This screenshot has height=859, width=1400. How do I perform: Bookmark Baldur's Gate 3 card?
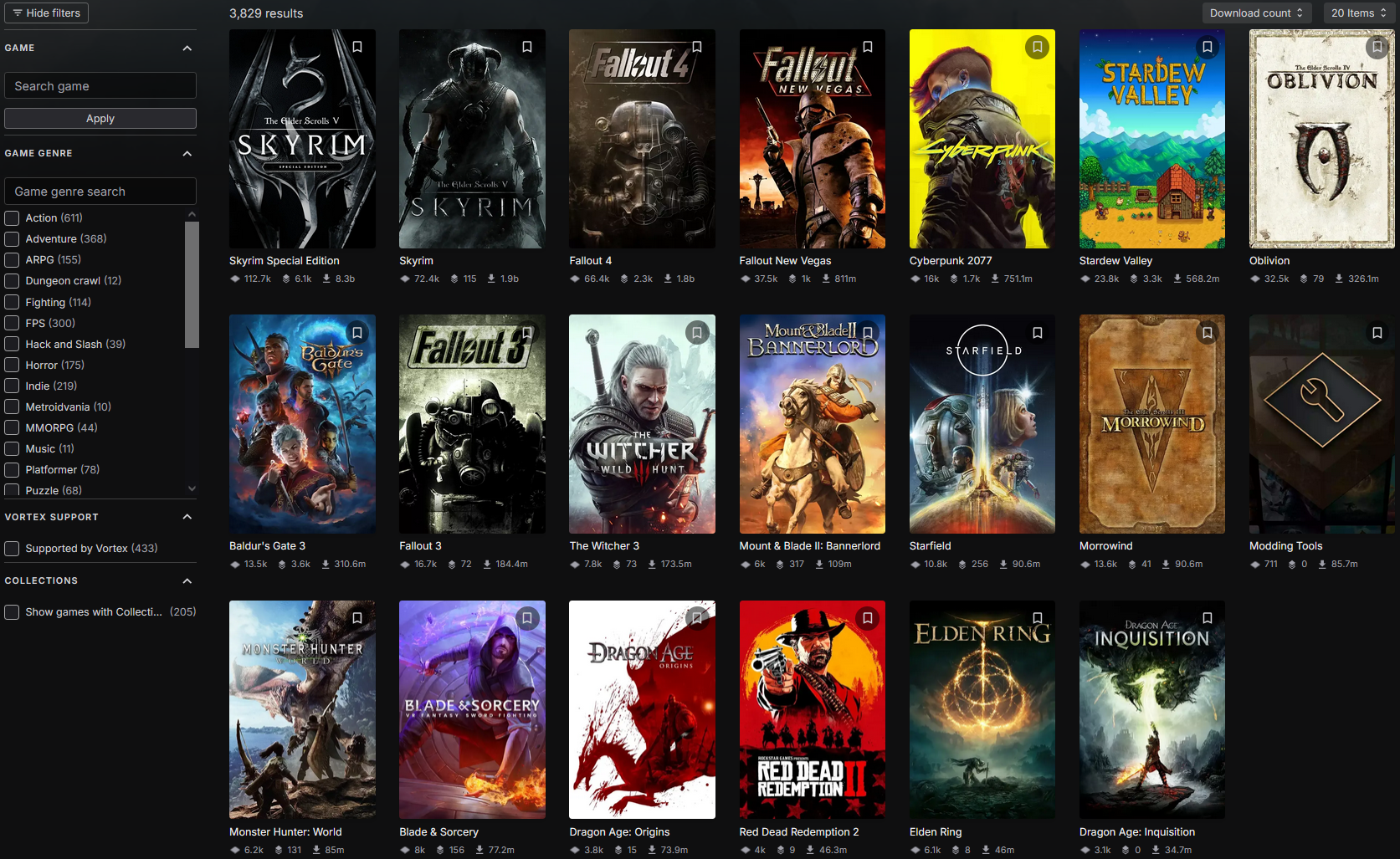click(x=357, y=333)
